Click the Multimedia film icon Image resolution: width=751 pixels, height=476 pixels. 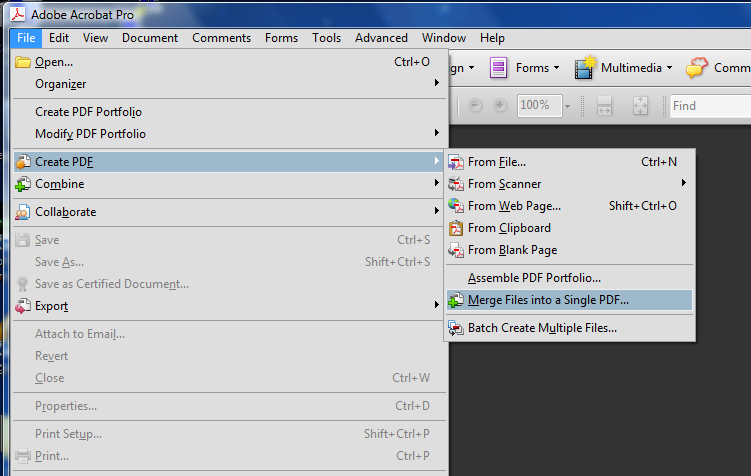(585, 68)
